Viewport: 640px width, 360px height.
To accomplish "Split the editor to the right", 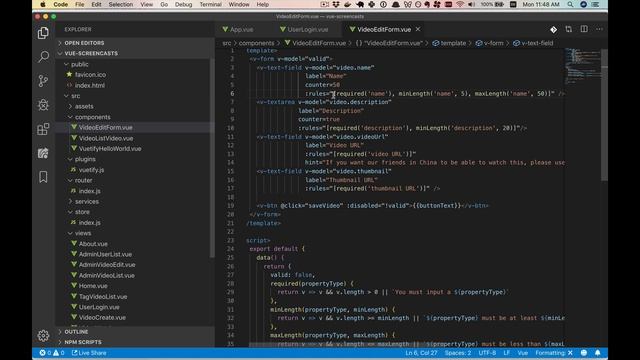I will (584, 29).
